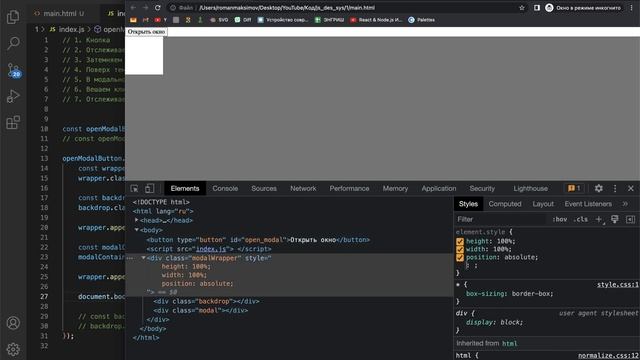The width and height of the screenshot is (640, 360).
Task: Open the VS Code Explorer icon
Action: click(13, 16)
